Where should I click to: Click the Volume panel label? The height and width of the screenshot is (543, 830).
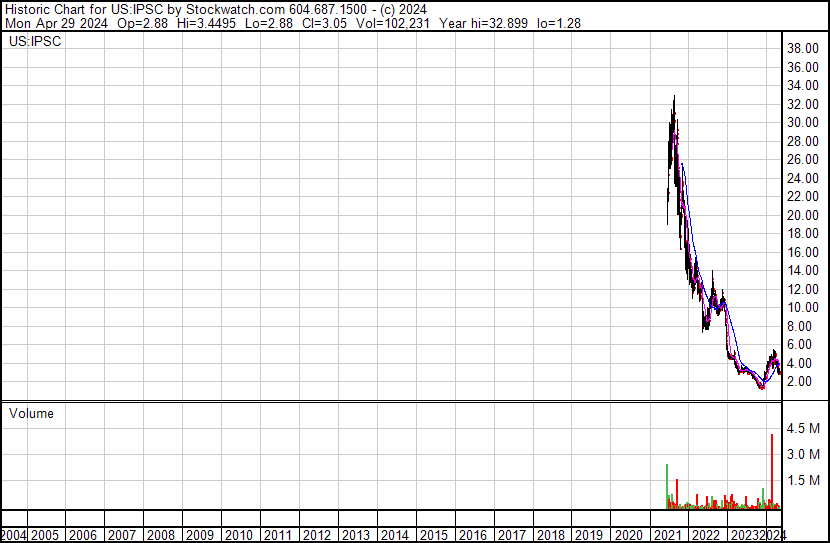coord(31,414)
